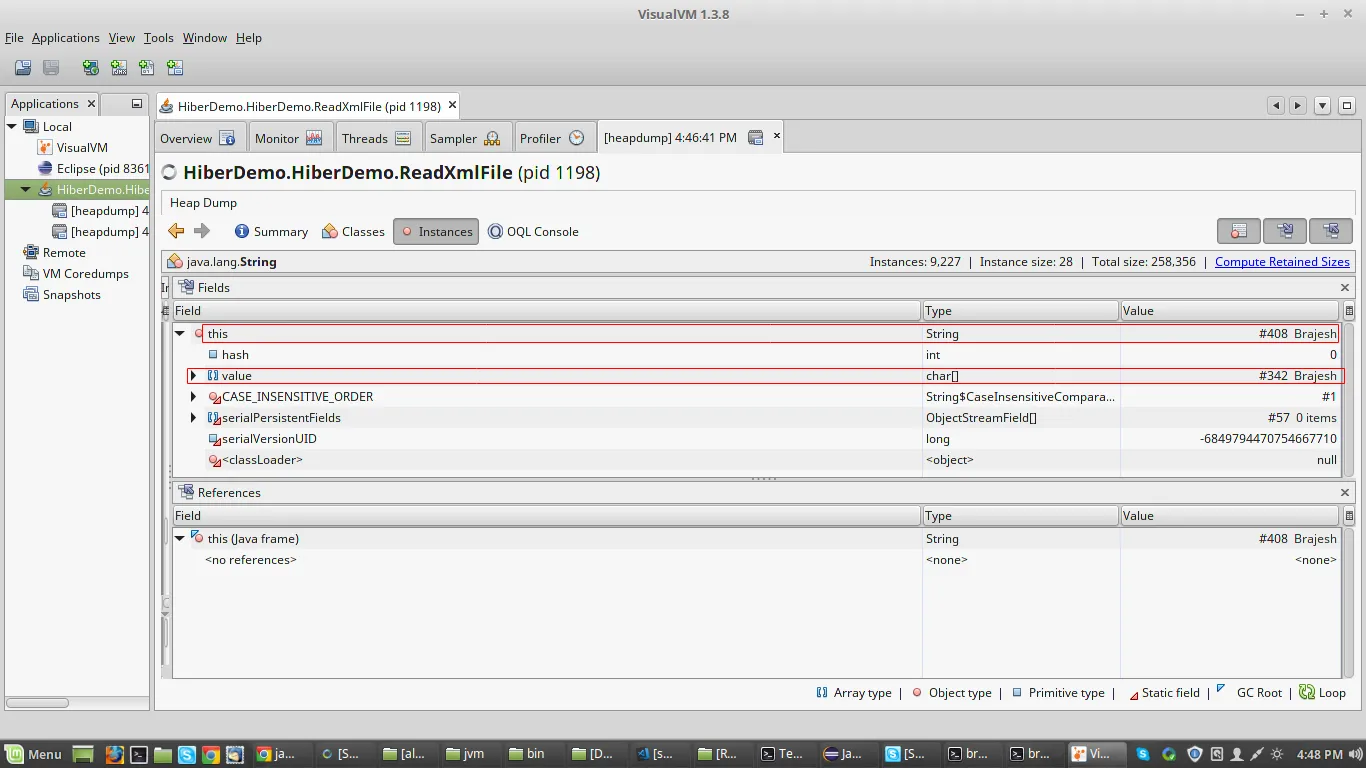Sort Fields table by the Value column
Viewport: 1366px width, 768px height.
[x=1230, y=311]
